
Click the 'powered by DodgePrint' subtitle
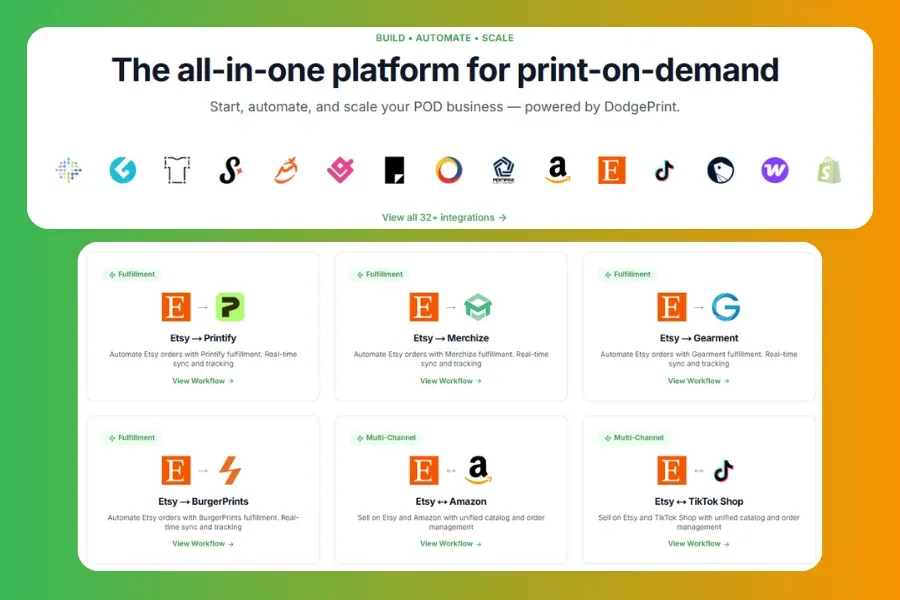[445, 107]
